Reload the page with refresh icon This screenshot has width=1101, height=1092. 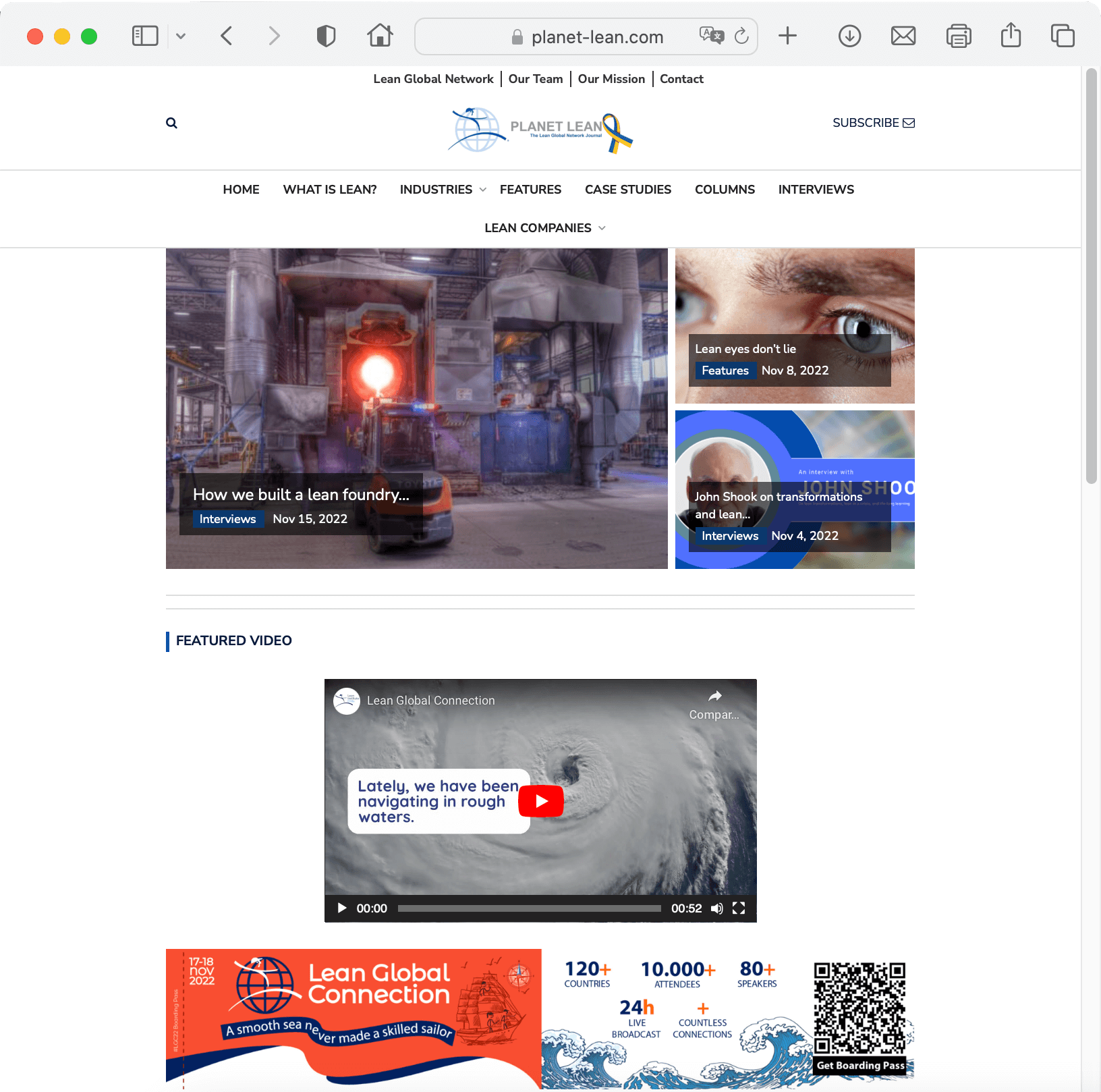[741, 36]
